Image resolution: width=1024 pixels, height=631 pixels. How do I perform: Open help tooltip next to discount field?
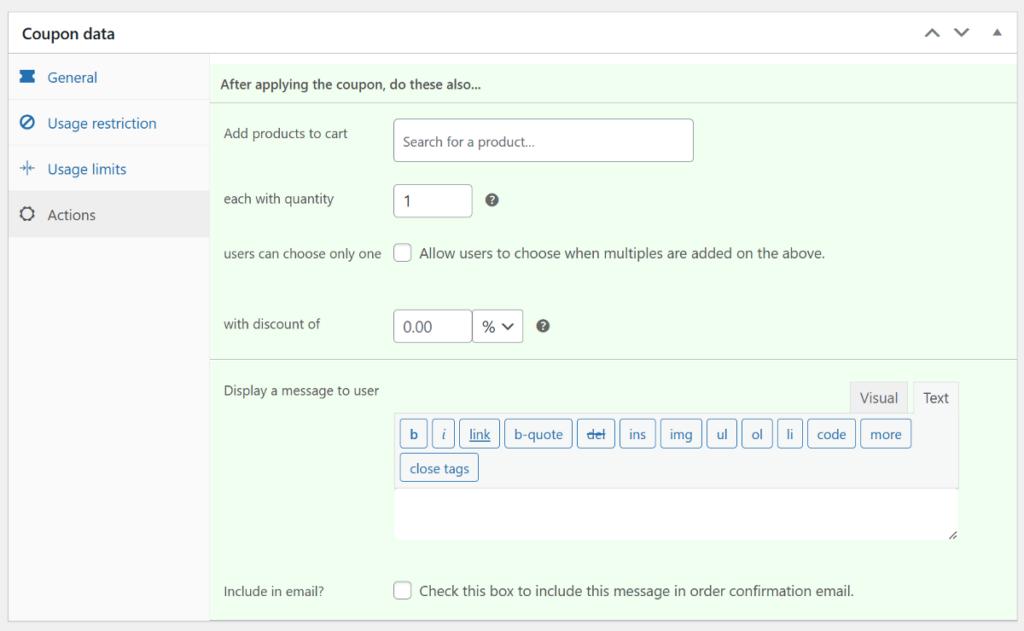(543, 325)
